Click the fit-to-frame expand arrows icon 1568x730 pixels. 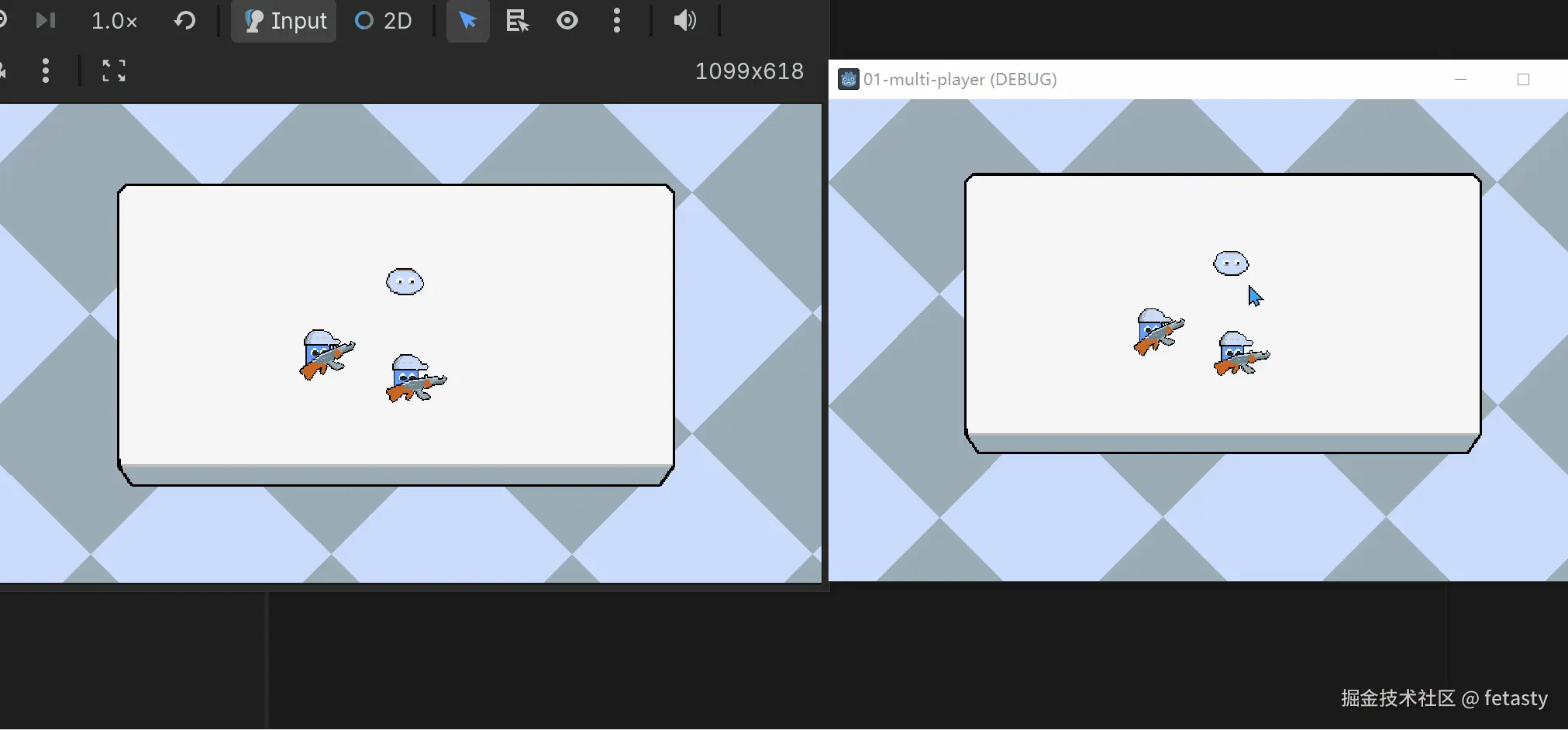click(114, 71)
